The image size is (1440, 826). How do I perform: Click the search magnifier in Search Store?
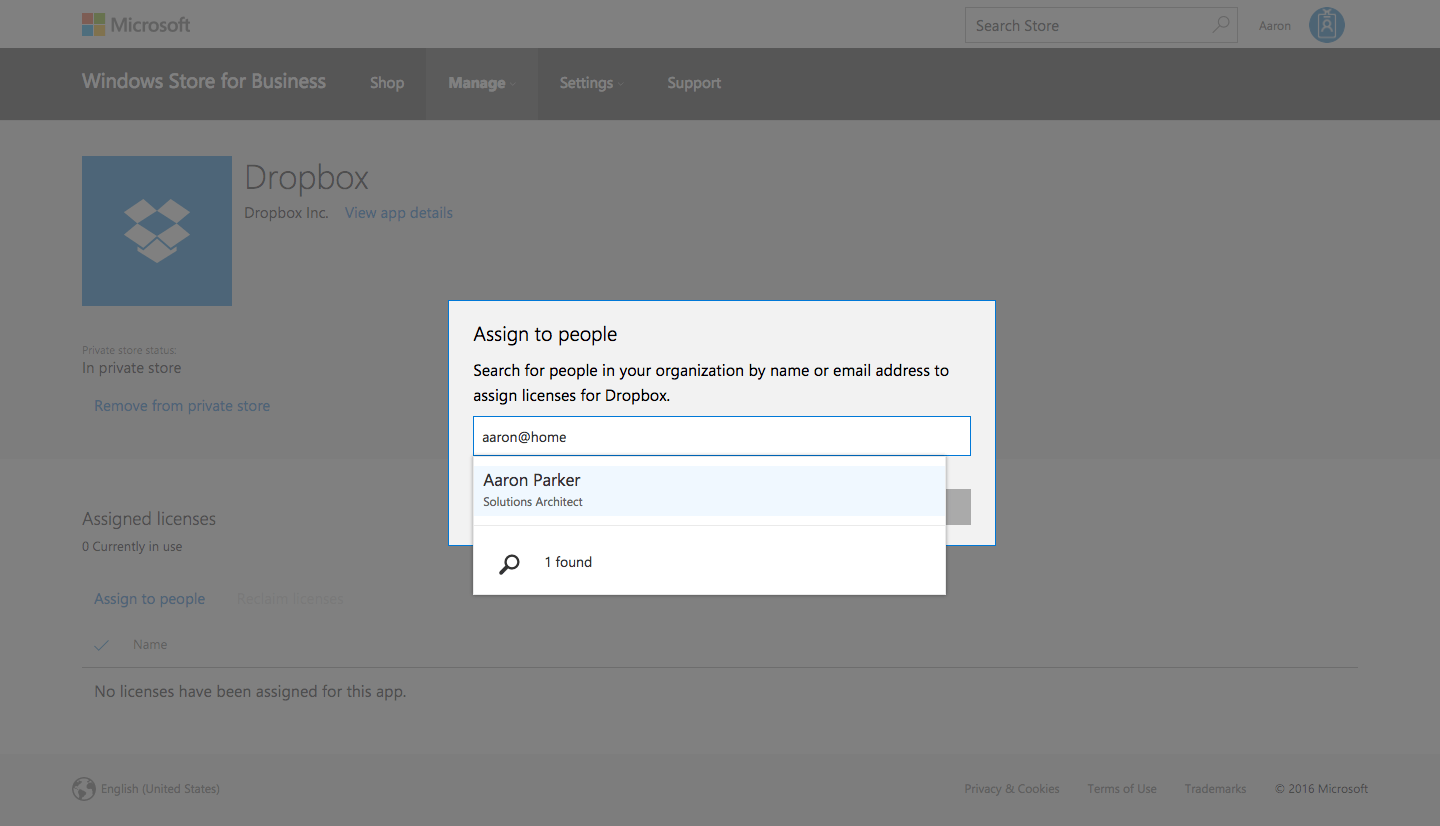pyautogui.click(x=1221, y=25)
